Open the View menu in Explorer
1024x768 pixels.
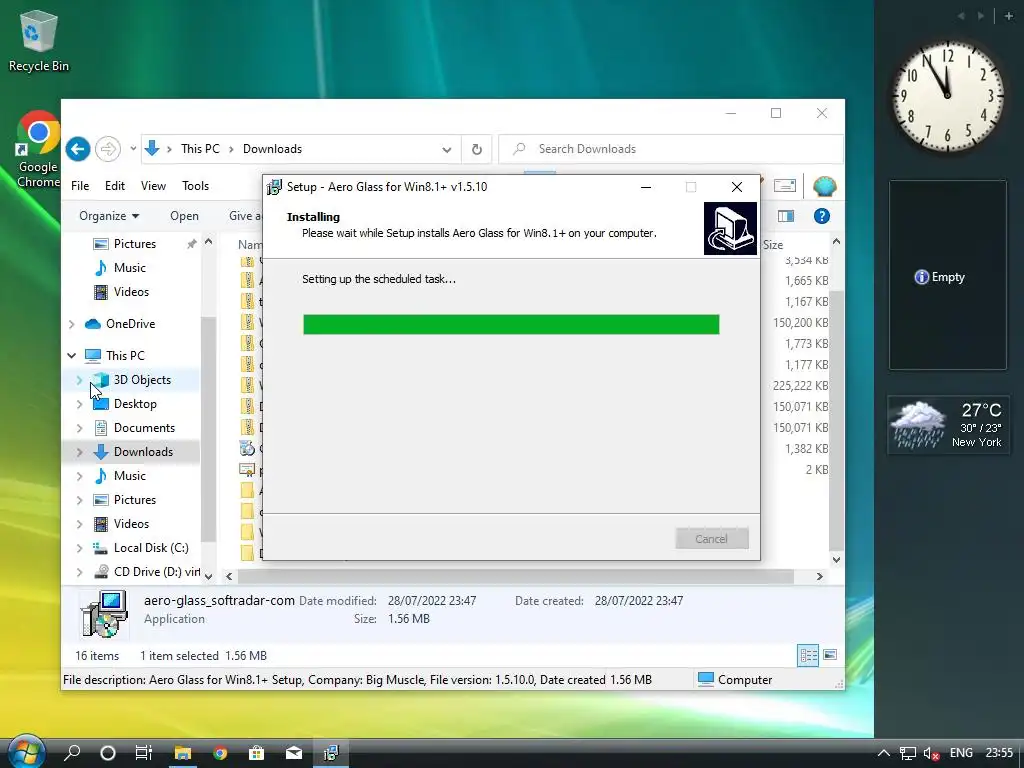point(153,186)
